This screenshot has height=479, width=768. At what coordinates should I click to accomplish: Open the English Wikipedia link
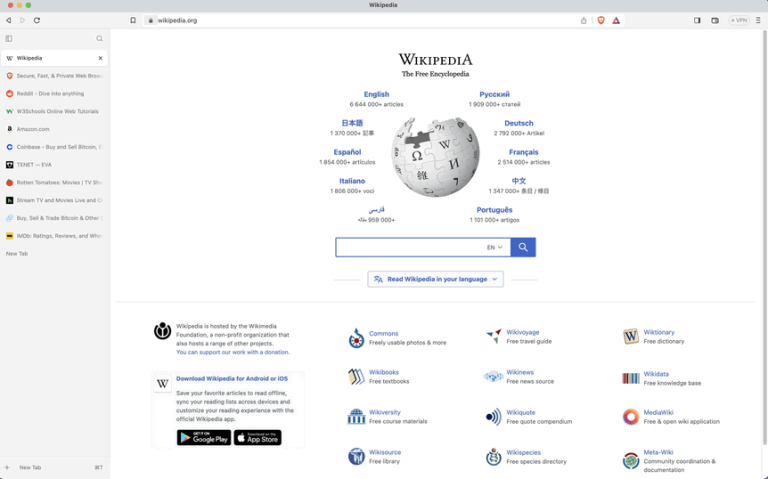point(376,94)
